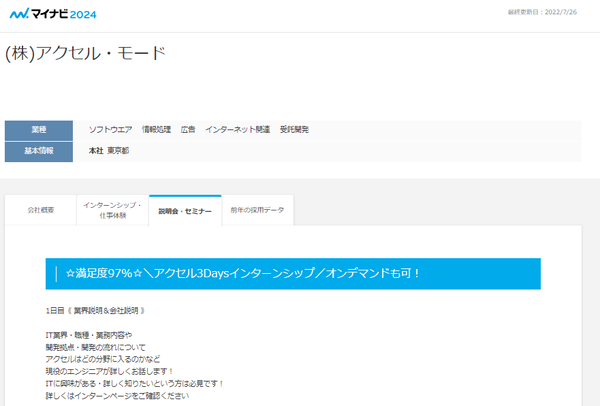Click the 広告 industry text
The height and width of the screenshot is (406, 600).
188,130
